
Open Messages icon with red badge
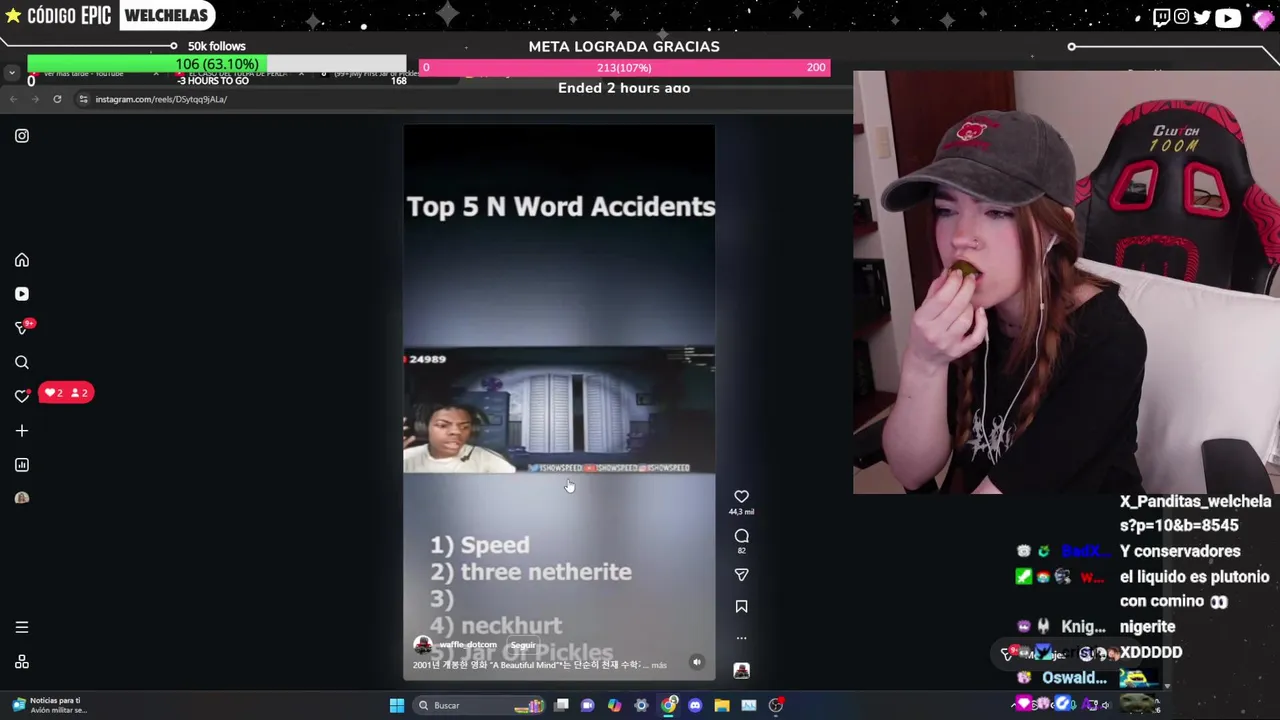22,328
